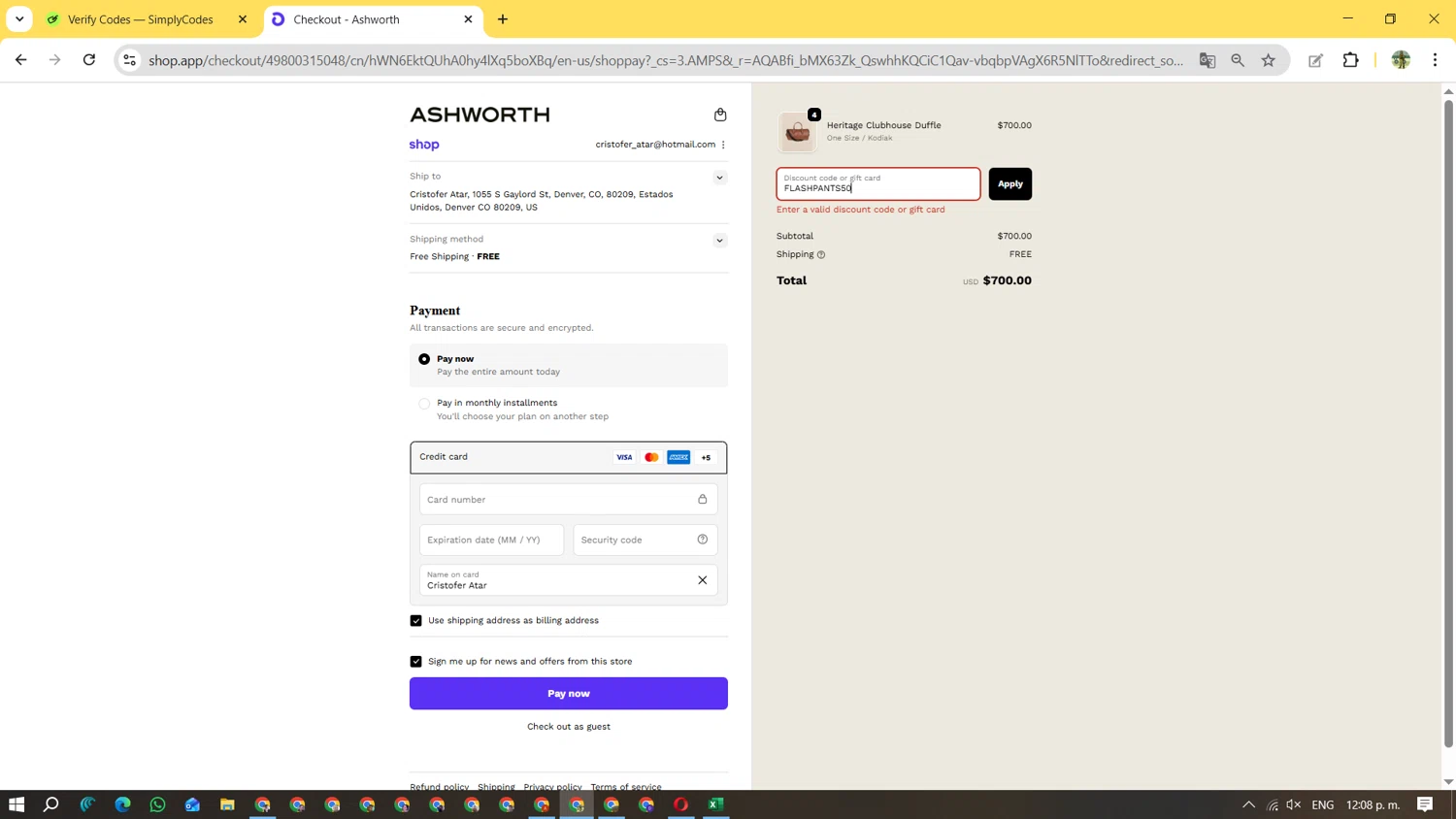This screenshot has width=1456, height=819.
Task: Open the shopping bag cart icon
Action: click(720, 115)
